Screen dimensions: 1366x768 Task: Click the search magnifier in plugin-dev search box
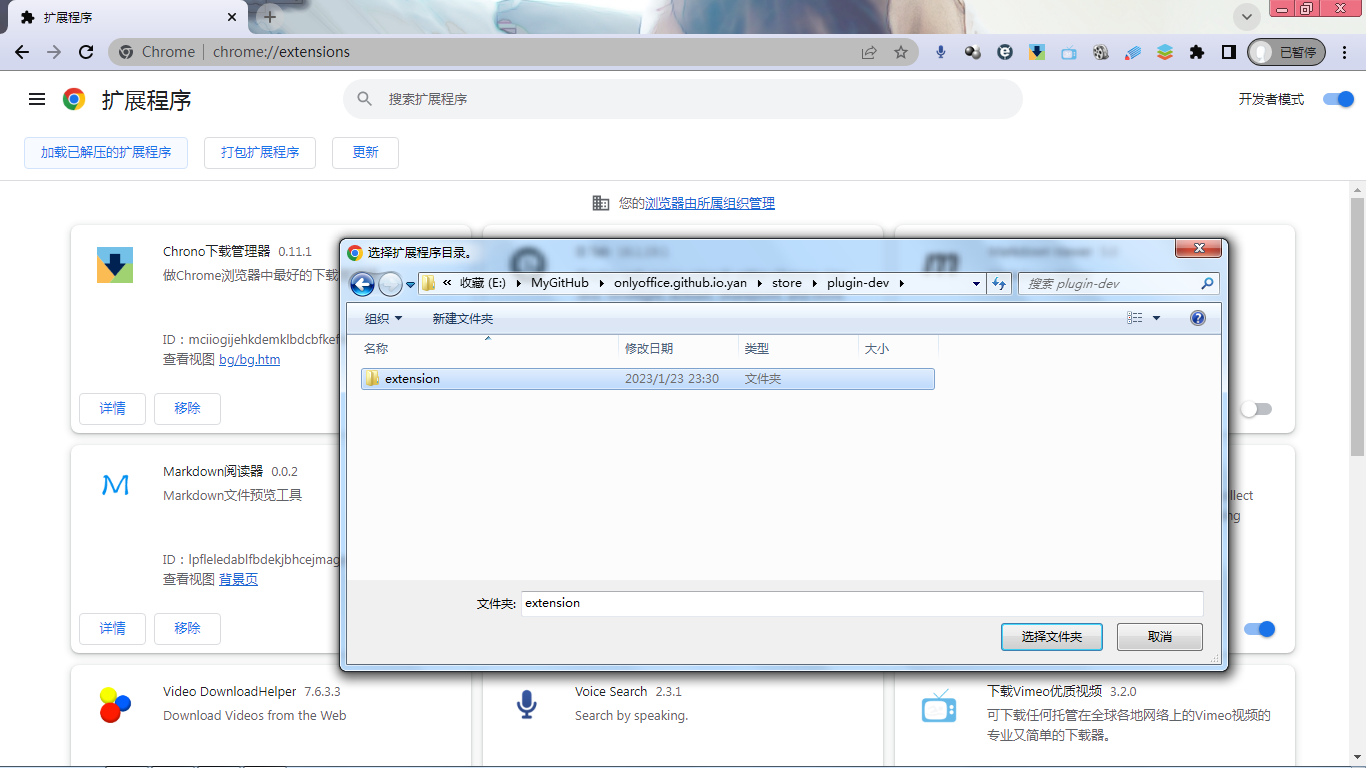1207,284
